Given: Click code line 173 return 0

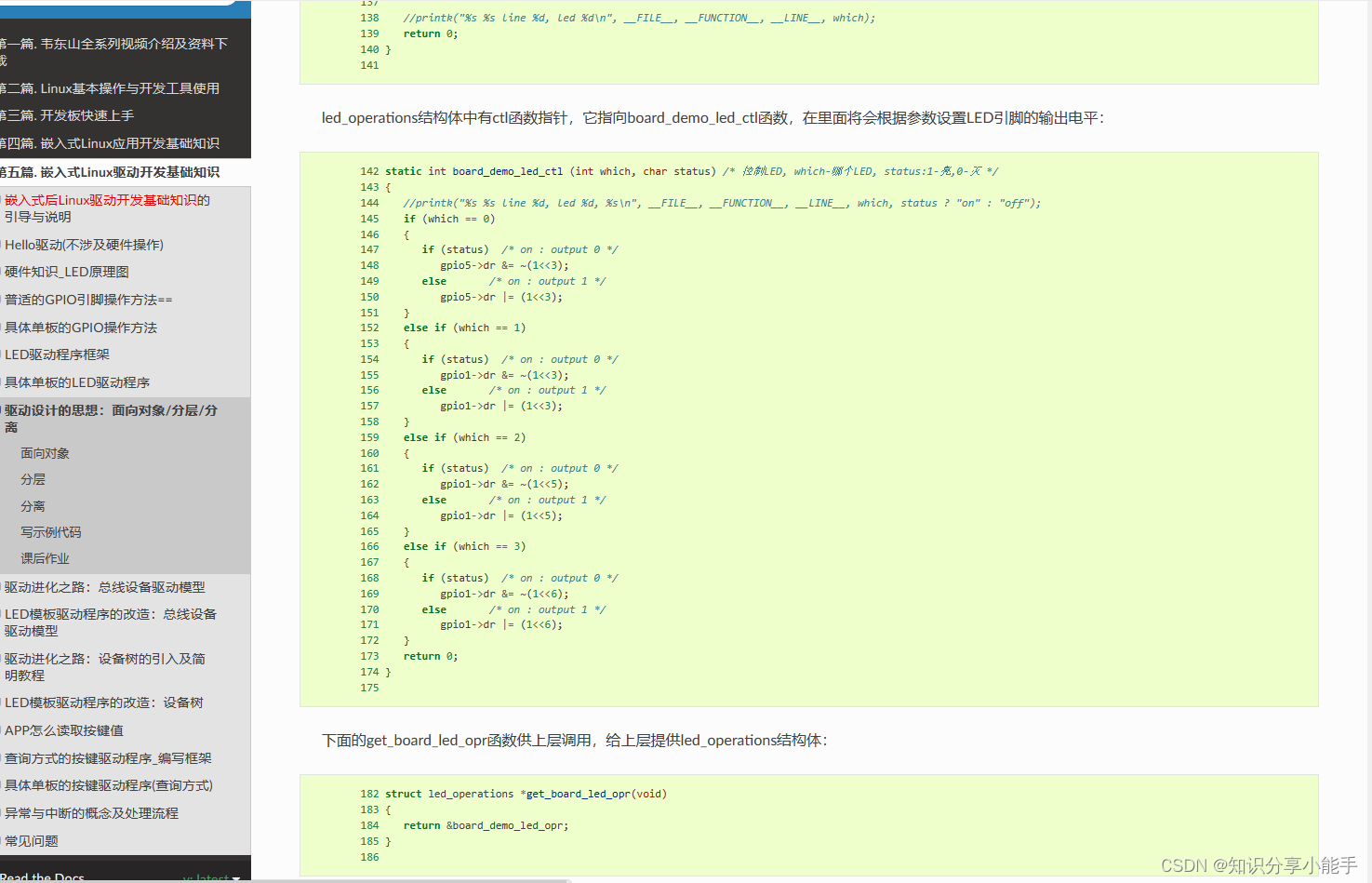Looking at the screenshot, I should tap(430, 656).
